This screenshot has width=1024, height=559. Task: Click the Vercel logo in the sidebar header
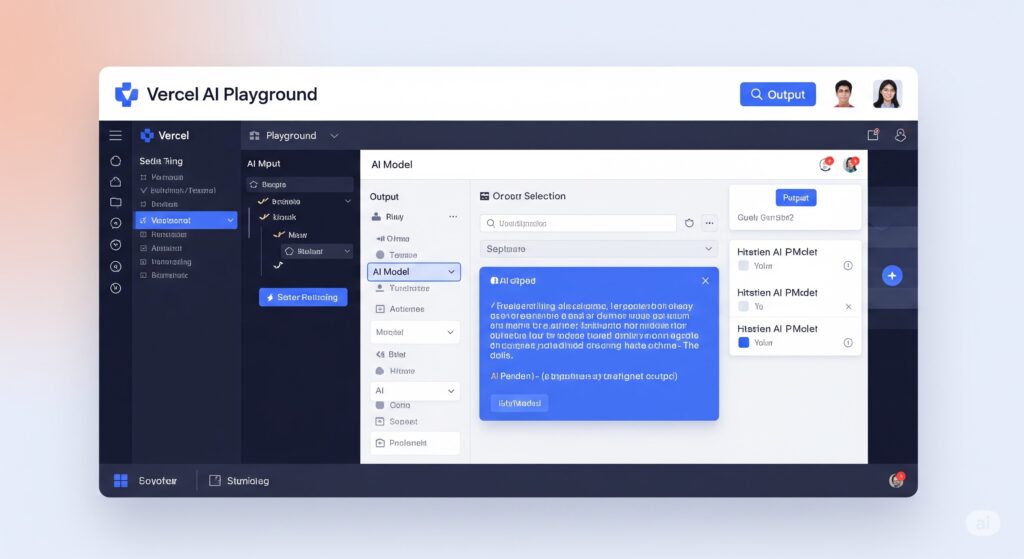tap(147, 135)
